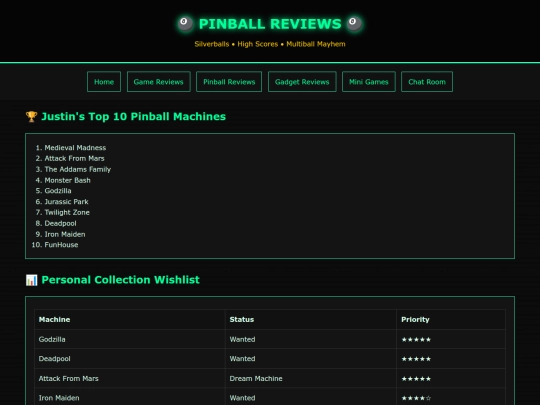Go to Game Reviews page
Screen dimensions: 540x405
[158, 82]
